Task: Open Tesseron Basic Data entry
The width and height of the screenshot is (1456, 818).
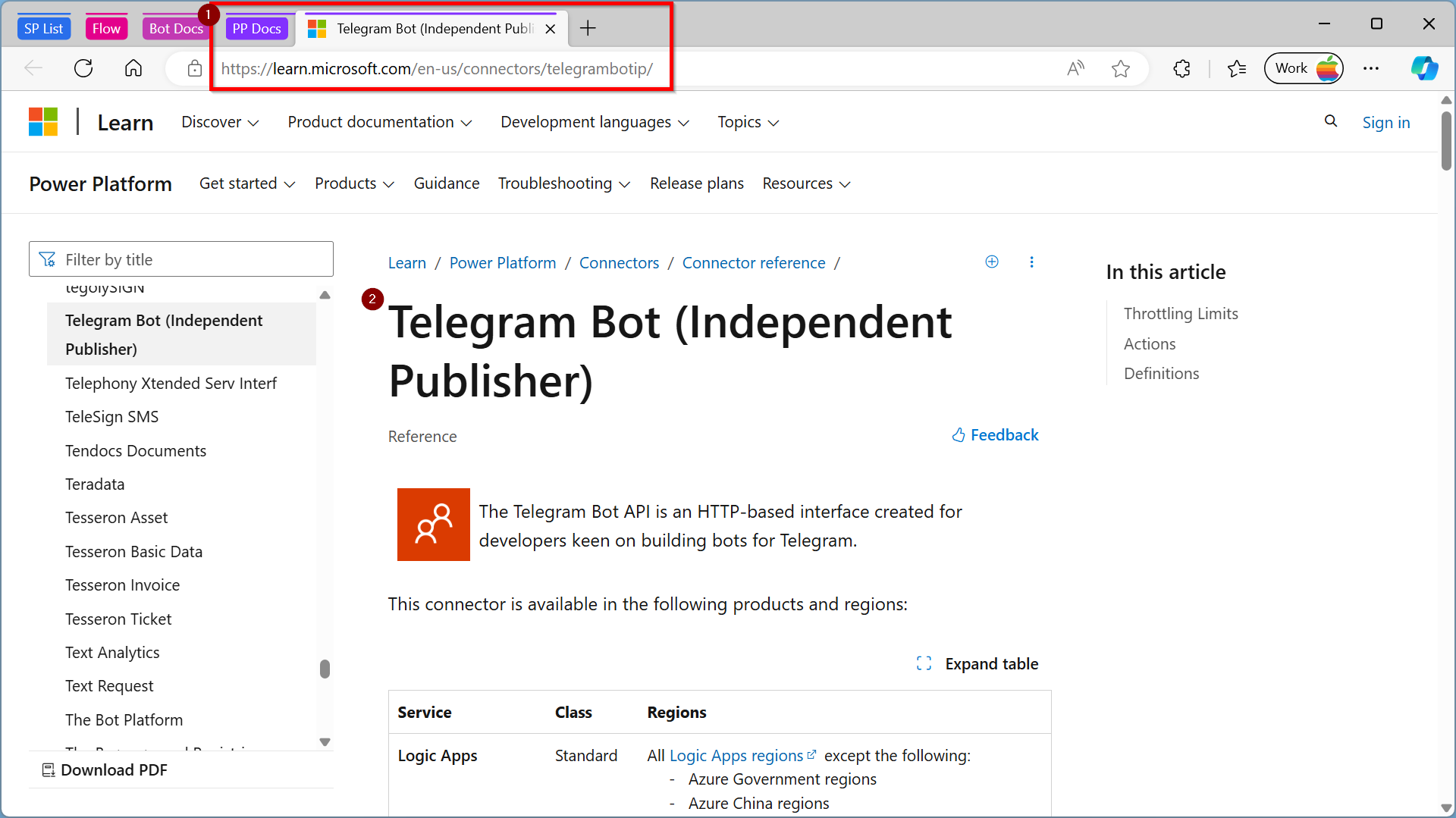Action: 134,552
